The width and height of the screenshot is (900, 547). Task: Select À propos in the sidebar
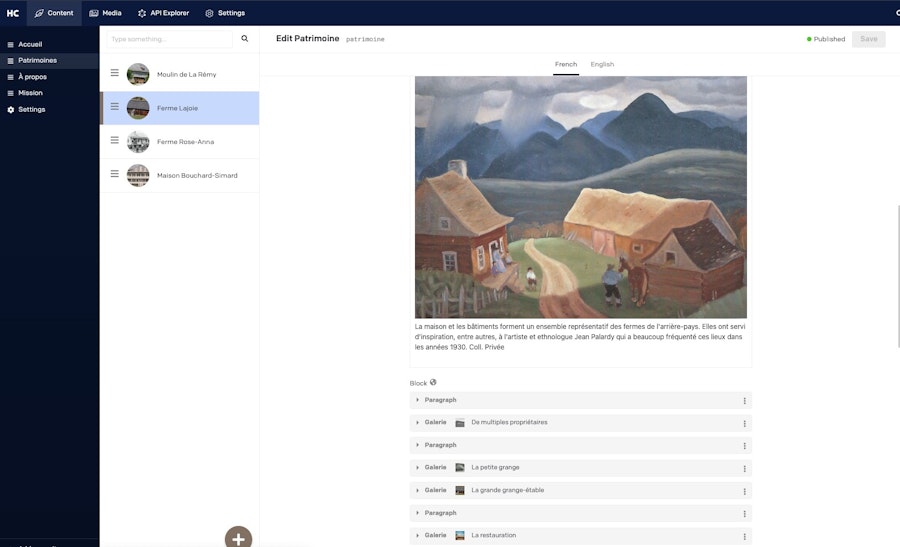pyautogui.click(x=49, y=76)
